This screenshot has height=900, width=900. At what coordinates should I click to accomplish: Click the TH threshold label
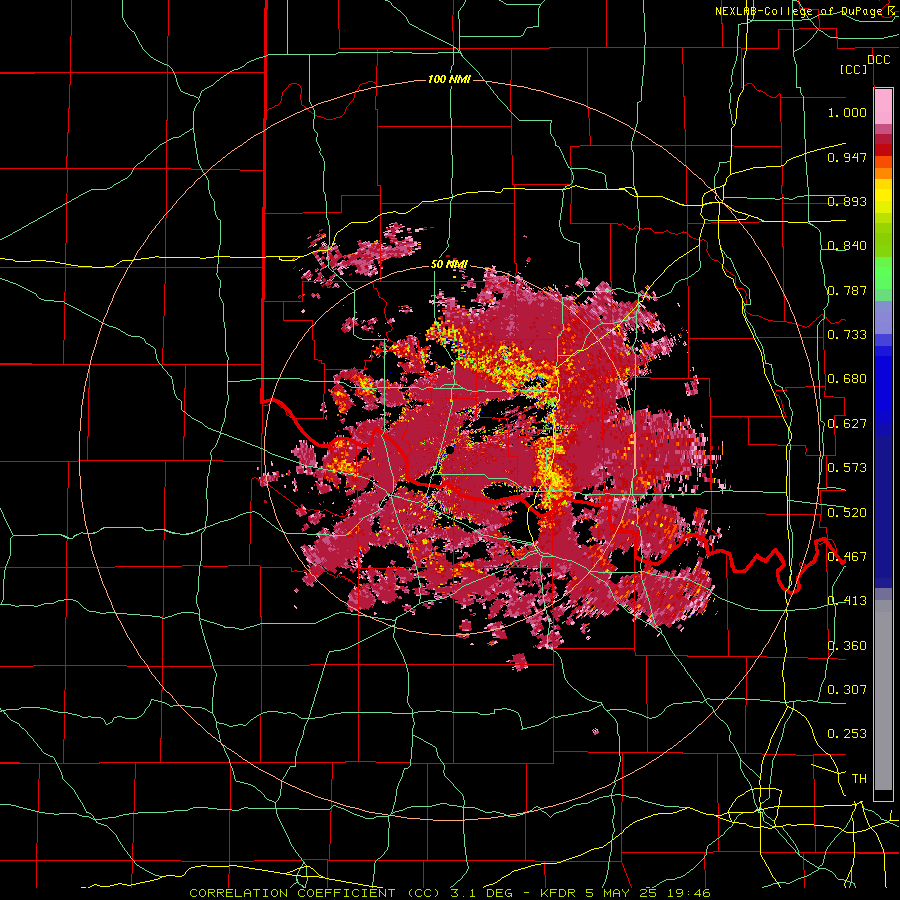tap(859, 779)
